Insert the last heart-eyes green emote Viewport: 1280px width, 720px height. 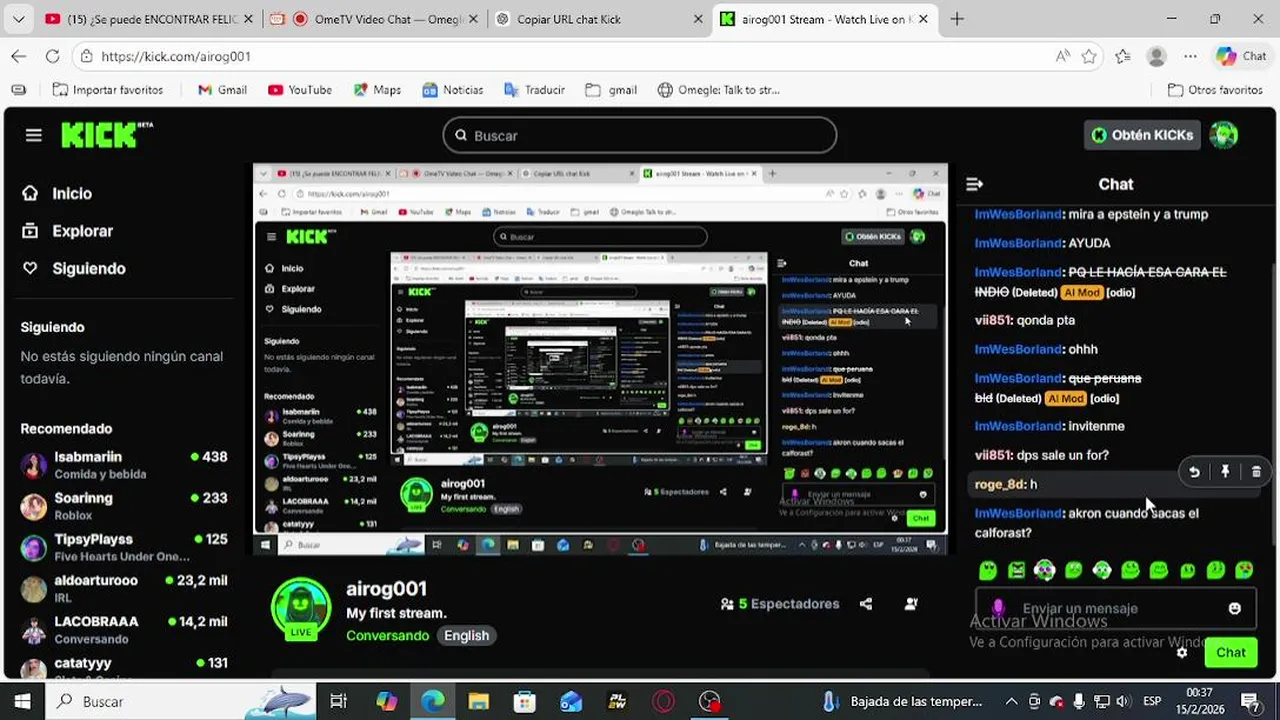coord(1244,570)
